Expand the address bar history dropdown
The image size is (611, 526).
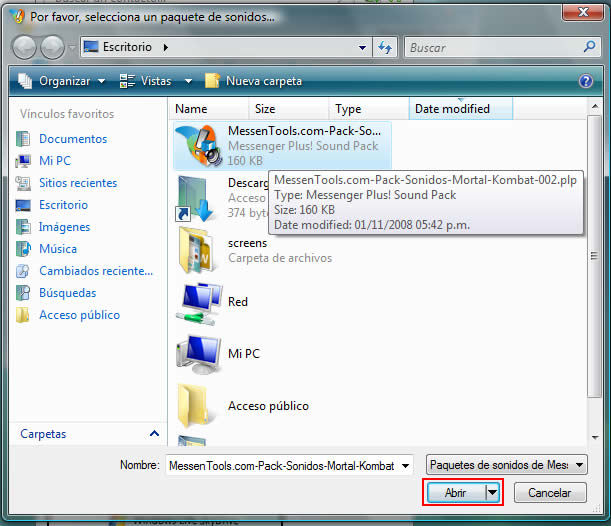point(362,48)
